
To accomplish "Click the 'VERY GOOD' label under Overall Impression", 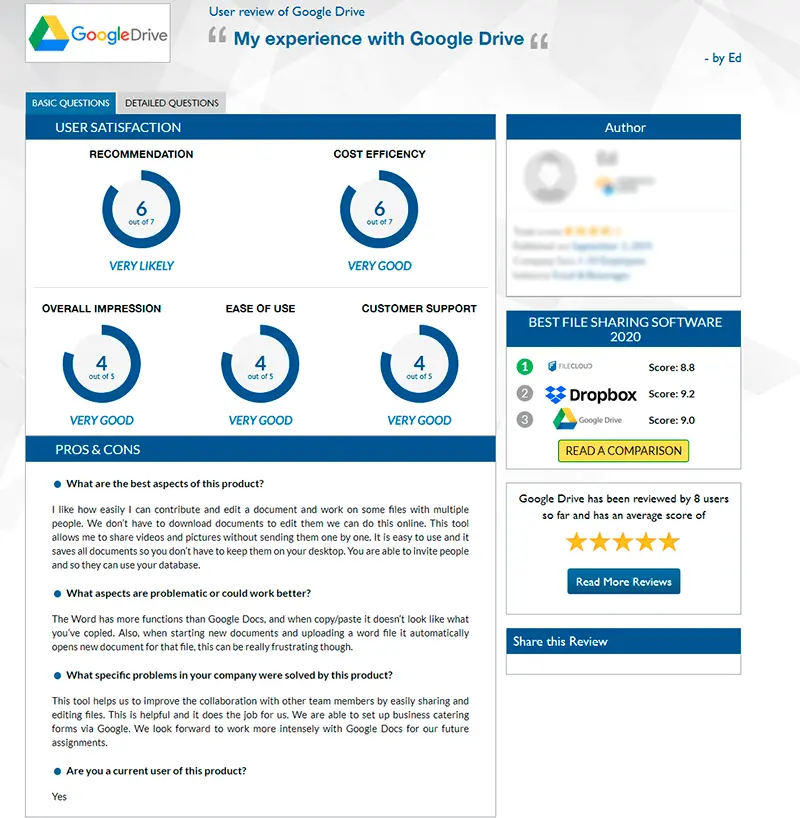I will (102, 420).
